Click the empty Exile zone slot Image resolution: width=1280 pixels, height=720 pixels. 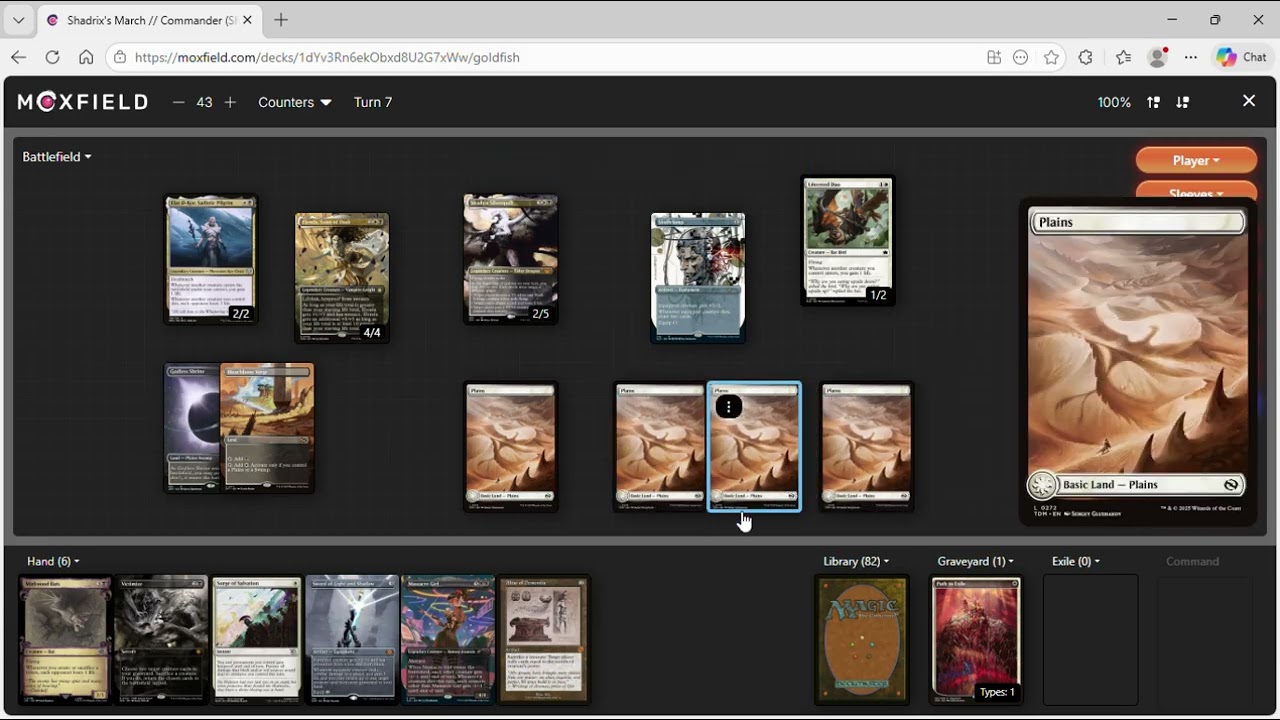[x=1091, y=640]
